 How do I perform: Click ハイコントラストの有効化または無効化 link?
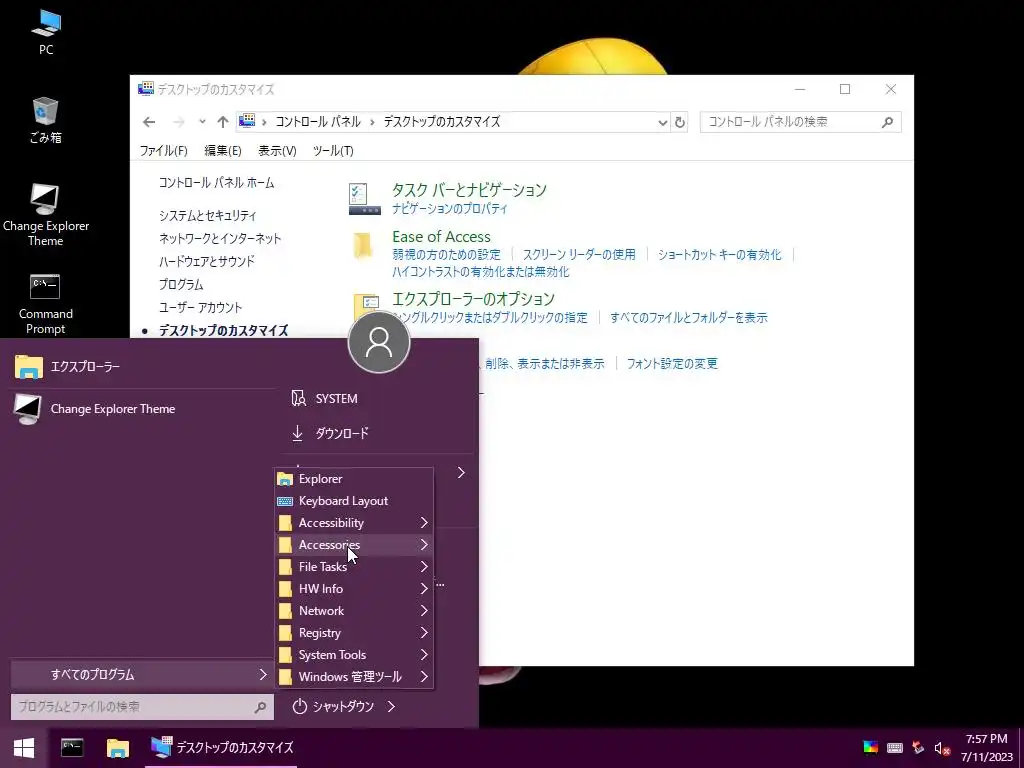click(x=481, y=272)
